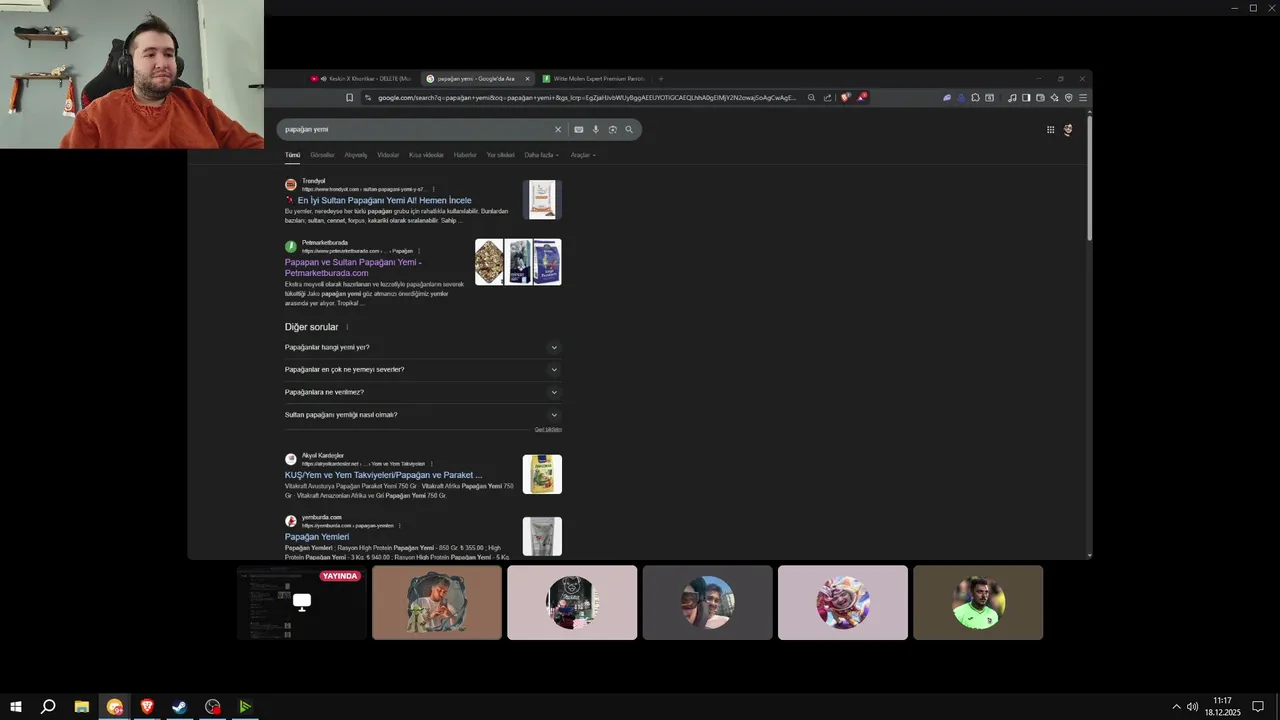Open the Brave Rewards triangle icon

coord(861,97)
